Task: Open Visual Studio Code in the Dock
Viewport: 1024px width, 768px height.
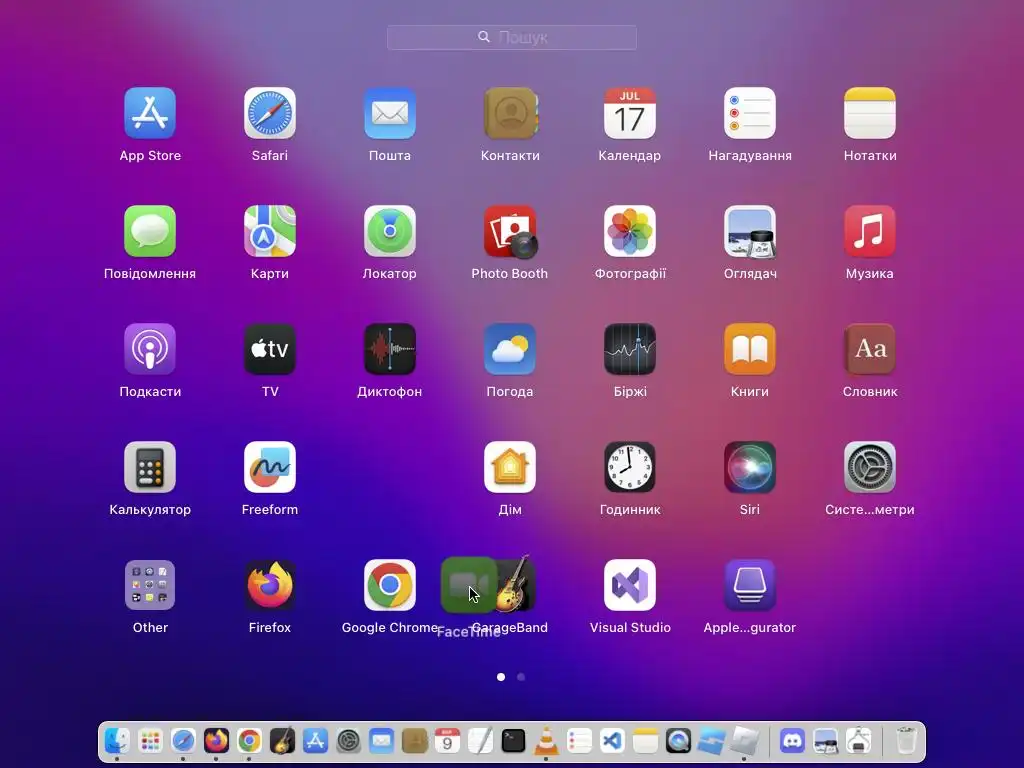Action: point(613,741)
